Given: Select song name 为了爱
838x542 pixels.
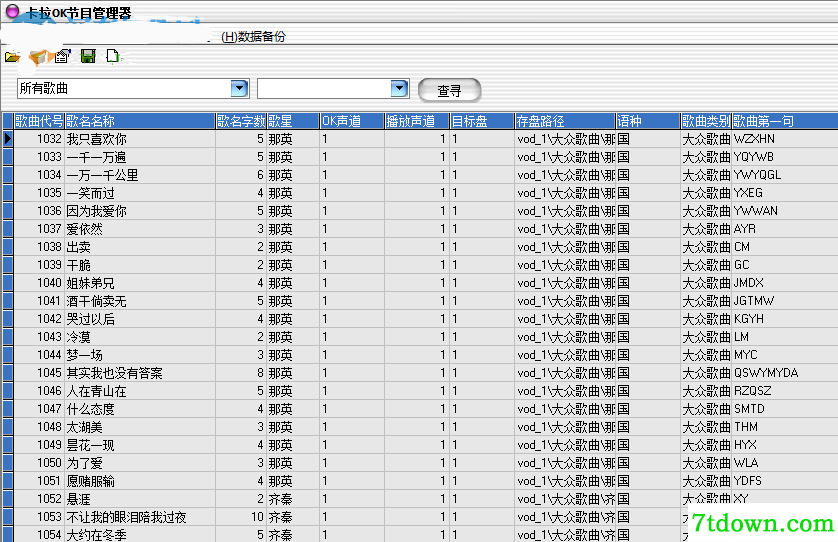Looking at the screenshot, I should pyautogui.click(x=84, y=463).
